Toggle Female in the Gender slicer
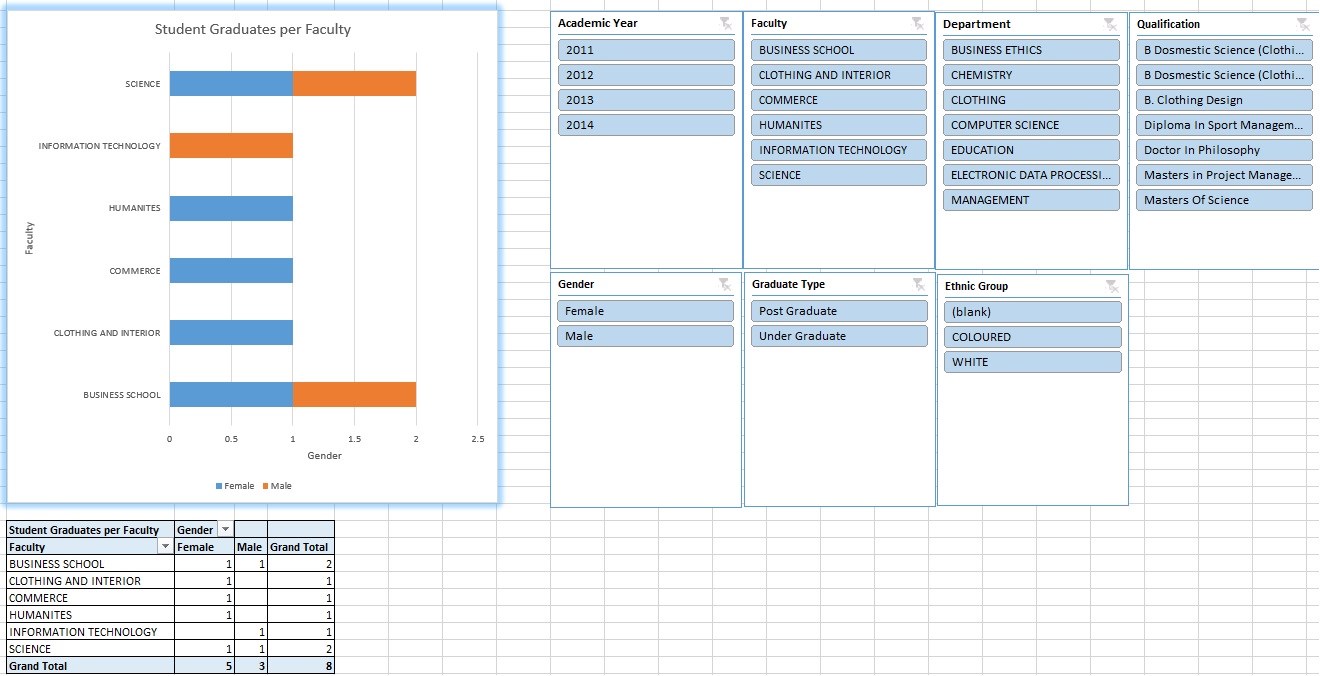The image size is (1320, 676). 646,311
